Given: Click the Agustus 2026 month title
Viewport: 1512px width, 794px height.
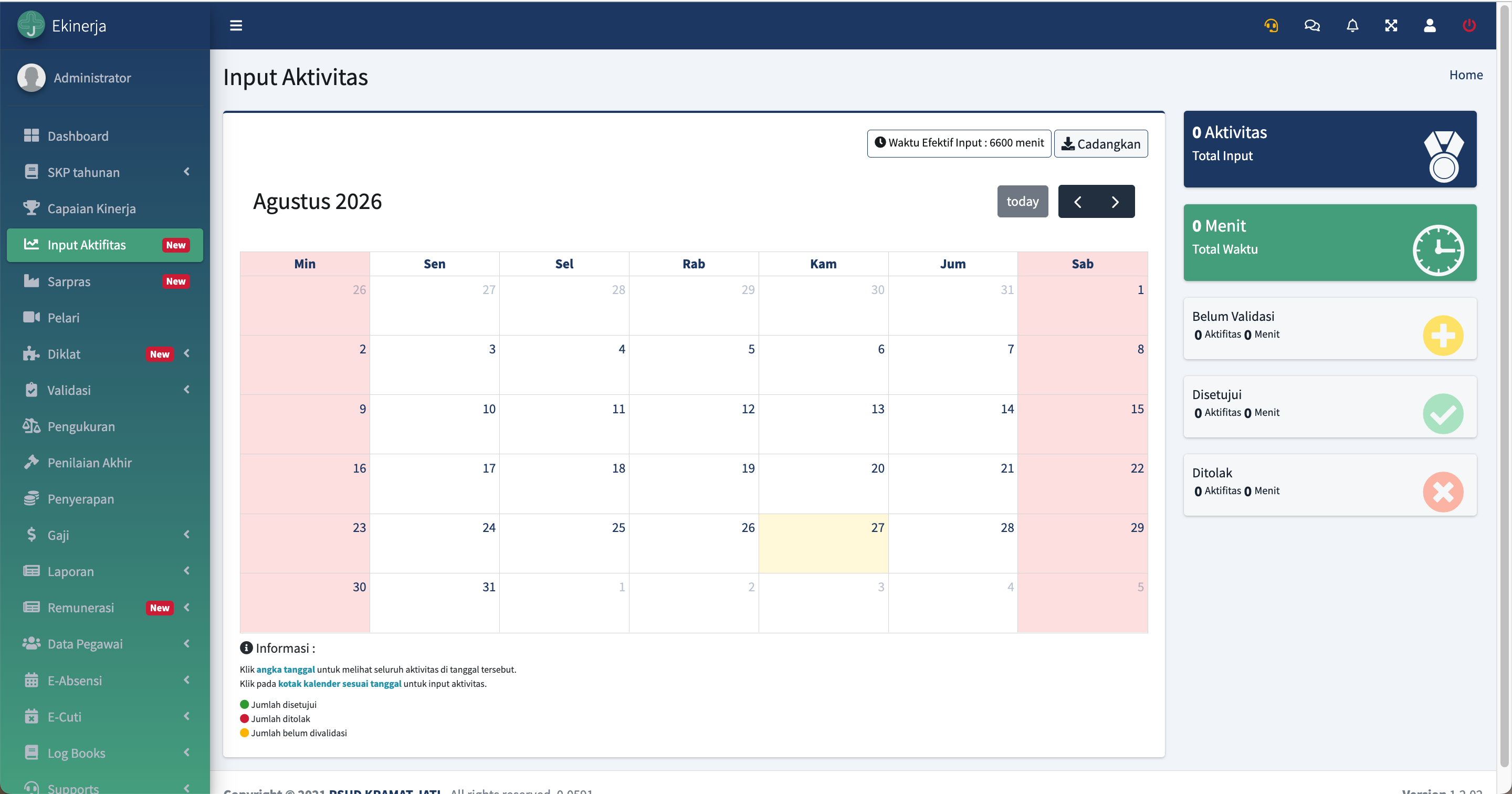Looking at the screenshot, I should [x=318, y=202].
